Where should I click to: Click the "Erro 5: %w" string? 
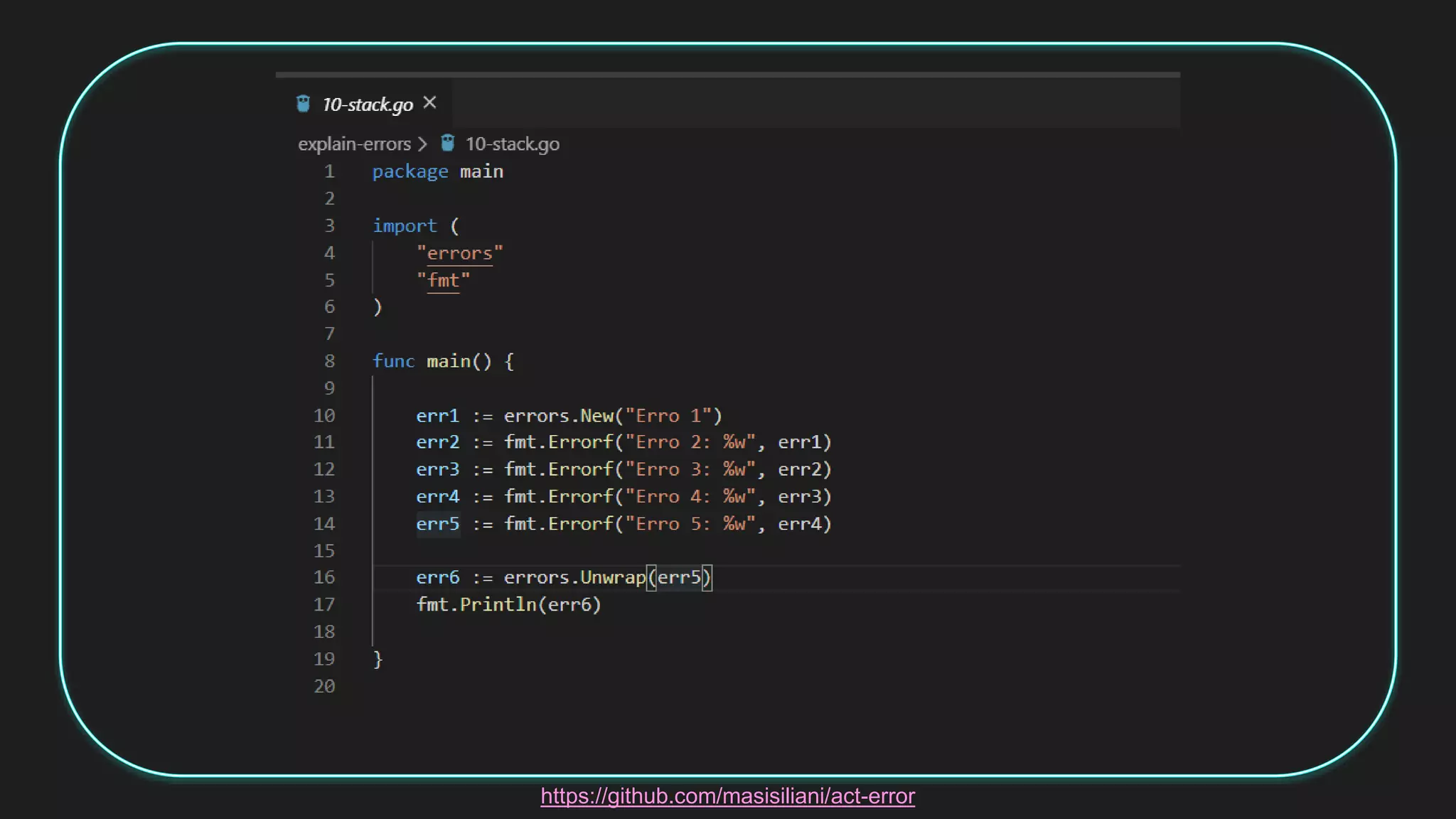[690, 524]
